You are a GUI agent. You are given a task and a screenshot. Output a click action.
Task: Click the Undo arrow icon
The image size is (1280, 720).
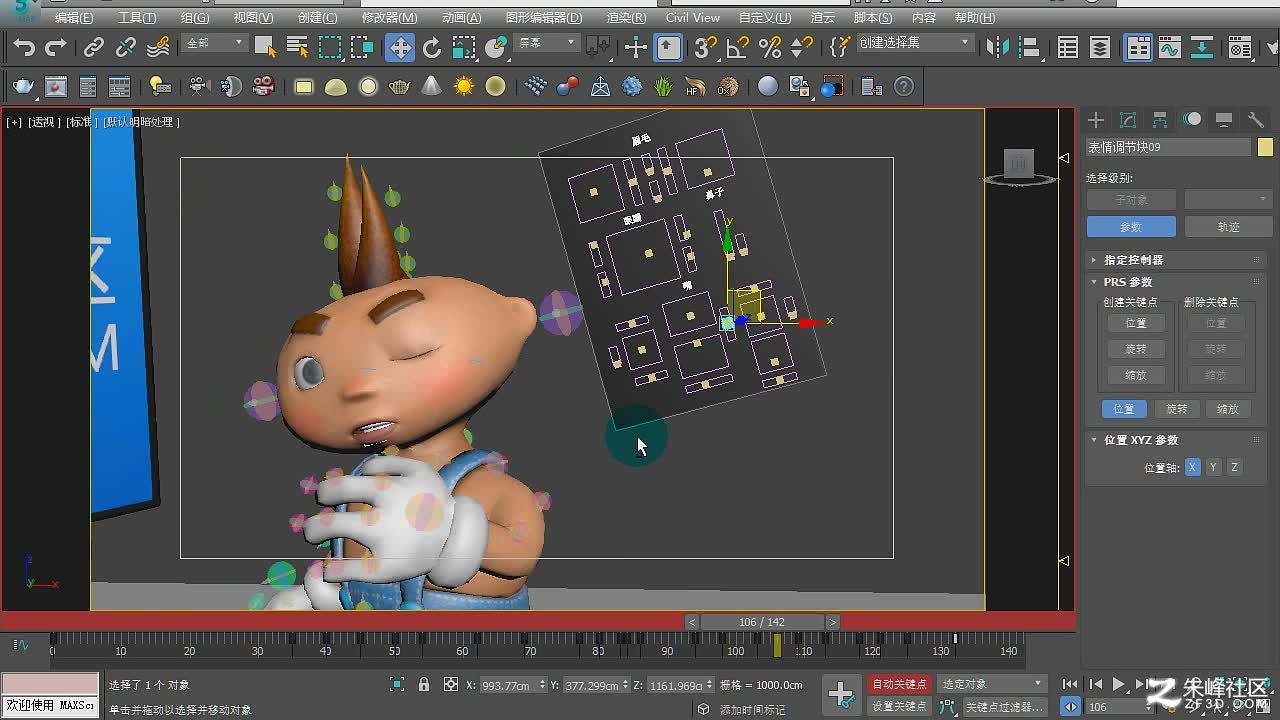24,47
